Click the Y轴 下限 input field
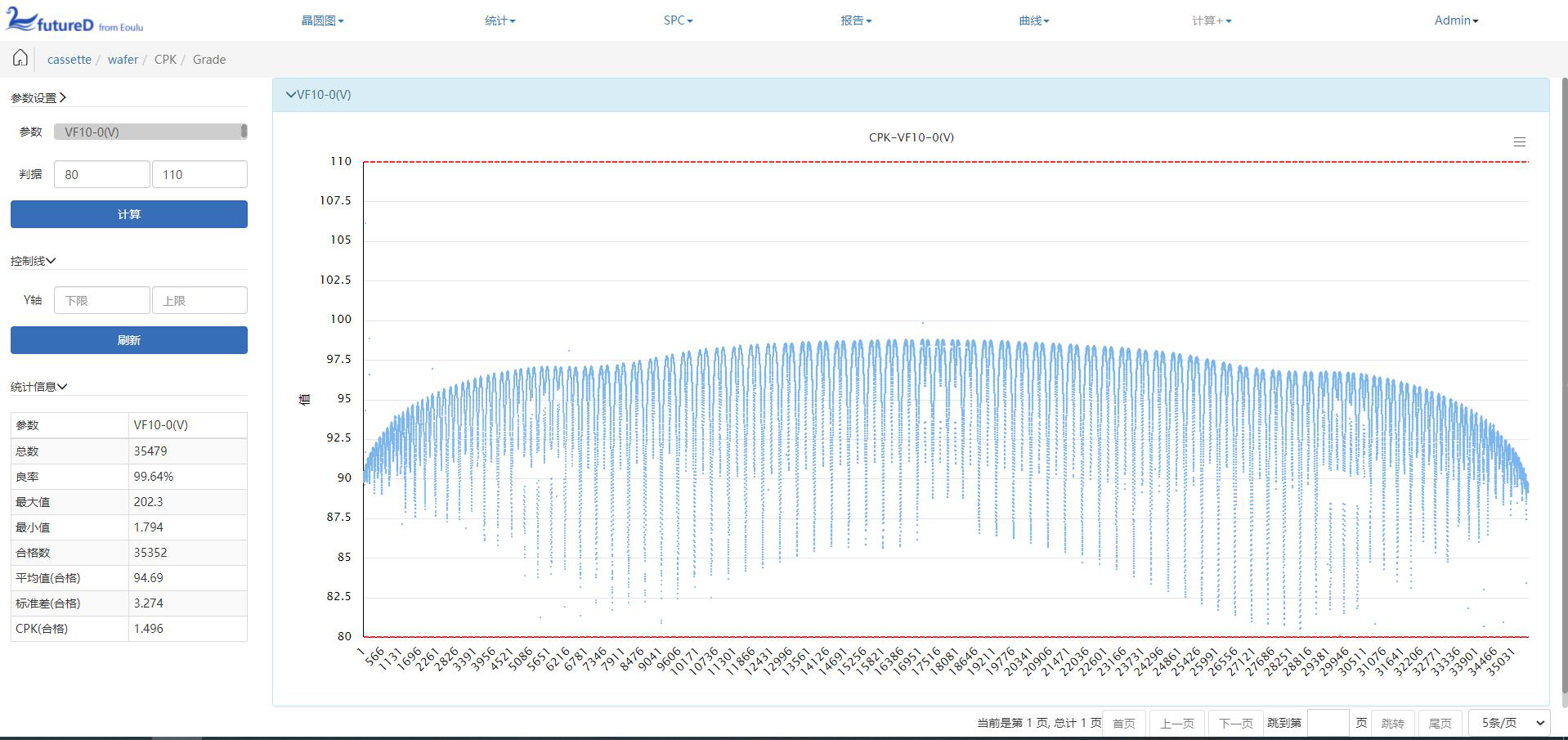 (102, 300)
